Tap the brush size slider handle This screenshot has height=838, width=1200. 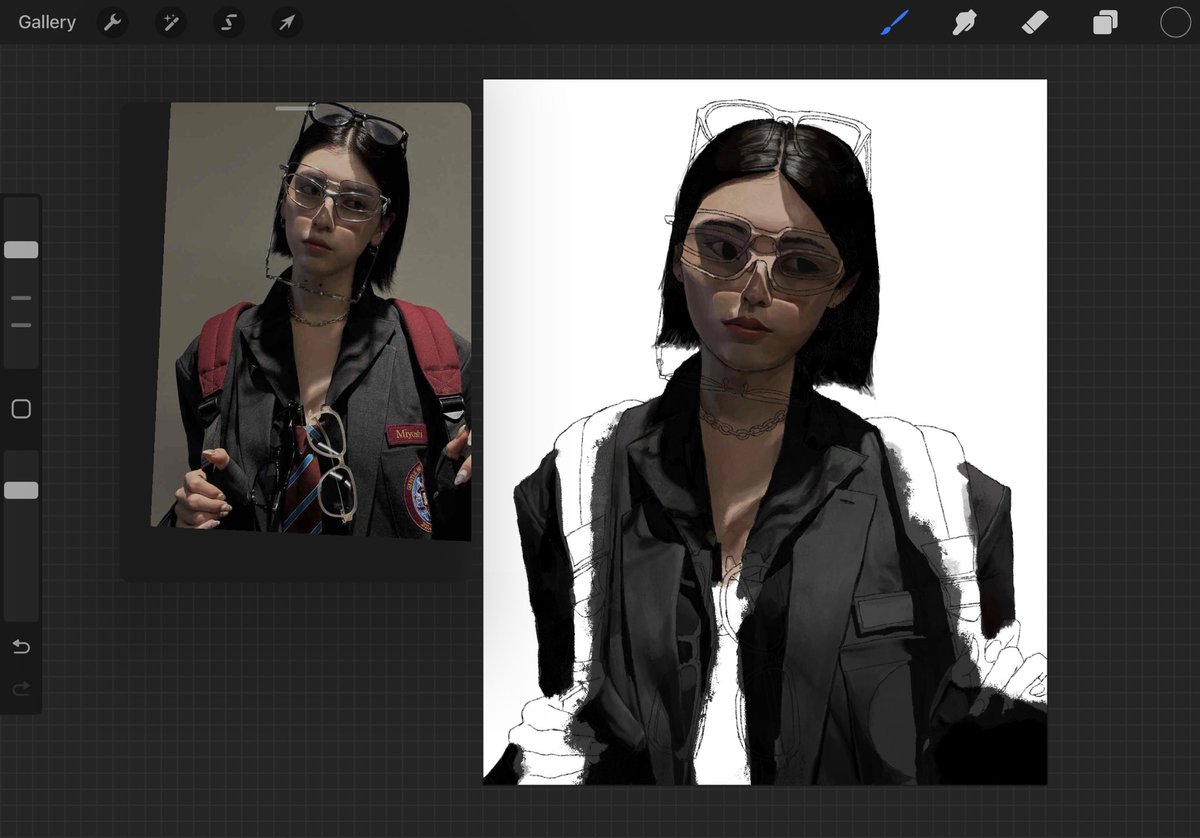[21, 250]
